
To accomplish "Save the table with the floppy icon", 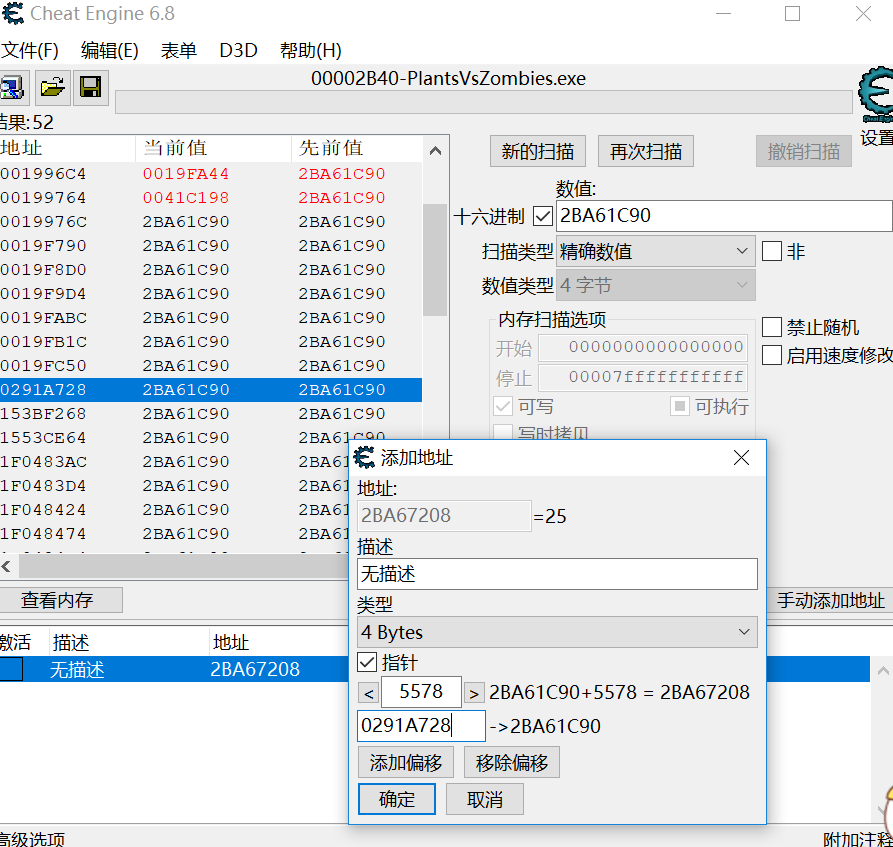I will click(x=91, y=88).
